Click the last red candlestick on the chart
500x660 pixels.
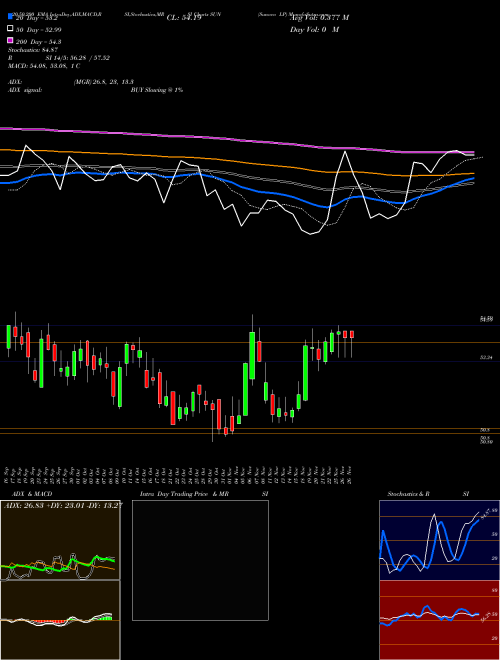pos(352,334)
